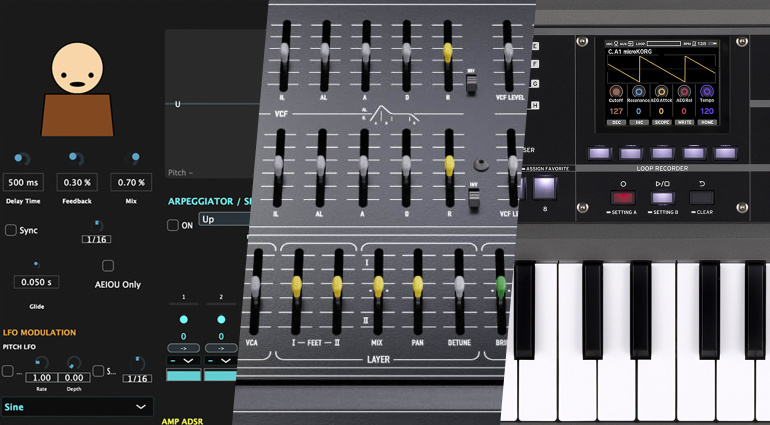
Task: Turn on the arpeggiator ON checkbox
Action: tap(173, 226)
